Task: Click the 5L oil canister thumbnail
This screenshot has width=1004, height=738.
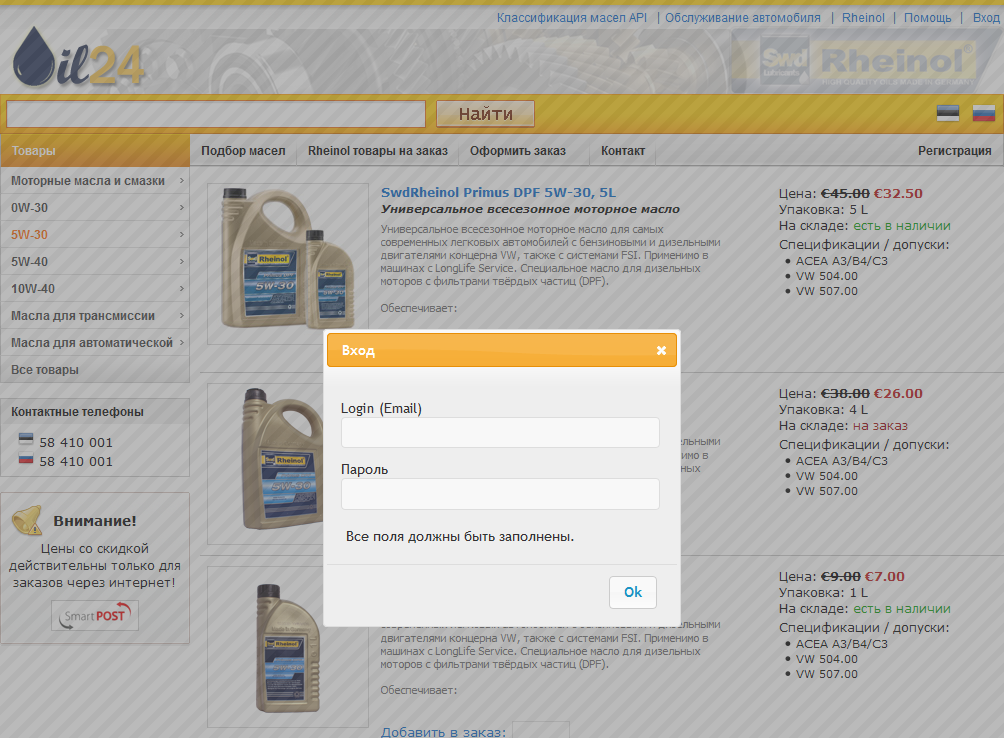Action: pos(287,264)
